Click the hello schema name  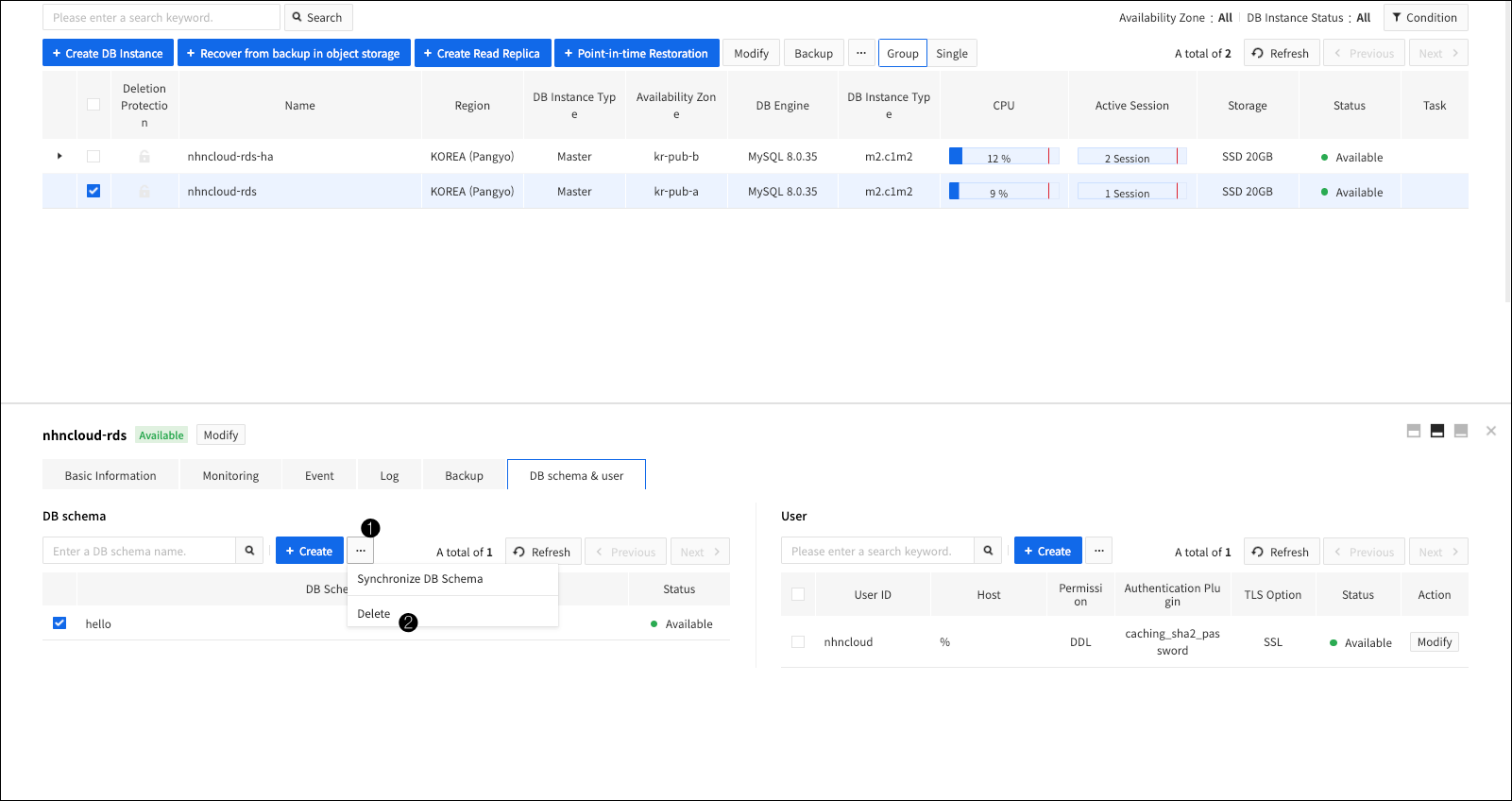coord(98,623)
